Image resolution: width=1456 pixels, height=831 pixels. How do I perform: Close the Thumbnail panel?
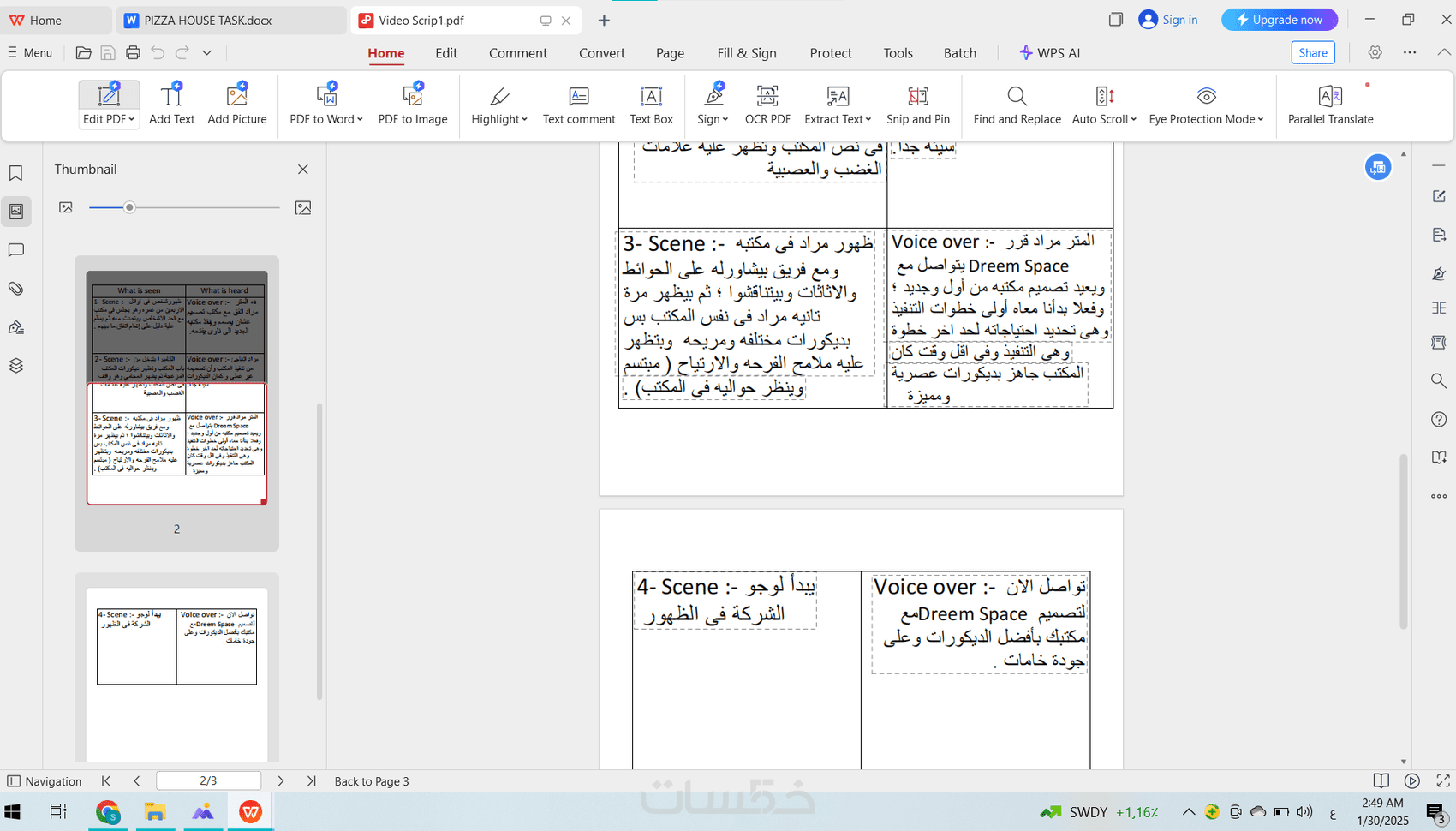[303, 170]
